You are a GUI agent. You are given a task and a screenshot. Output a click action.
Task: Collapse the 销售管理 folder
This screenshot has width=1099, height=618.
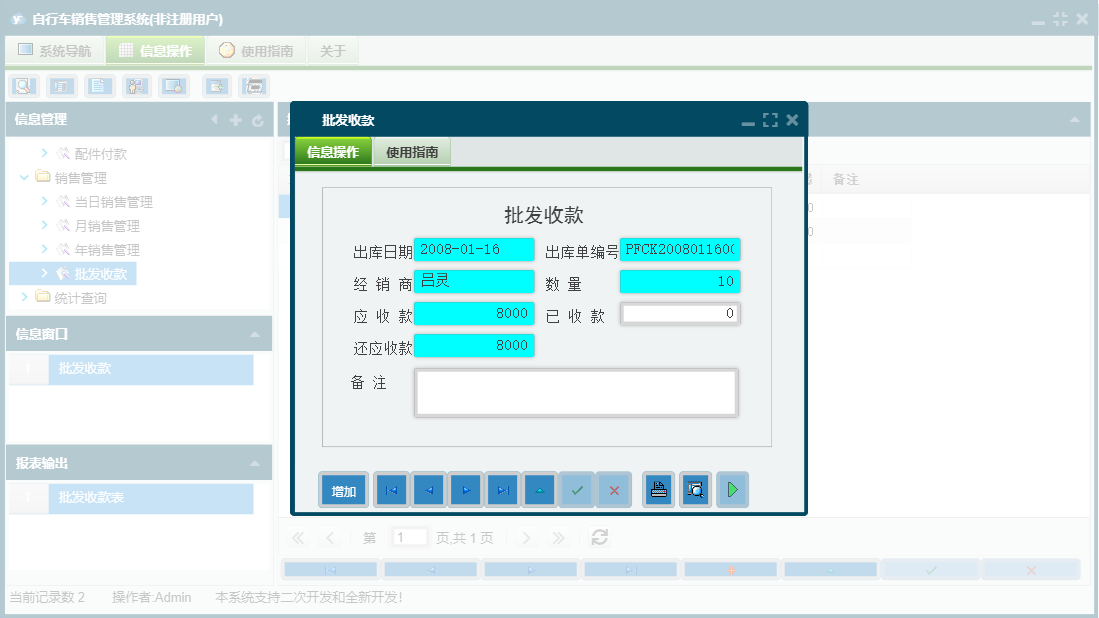(24, 177)
